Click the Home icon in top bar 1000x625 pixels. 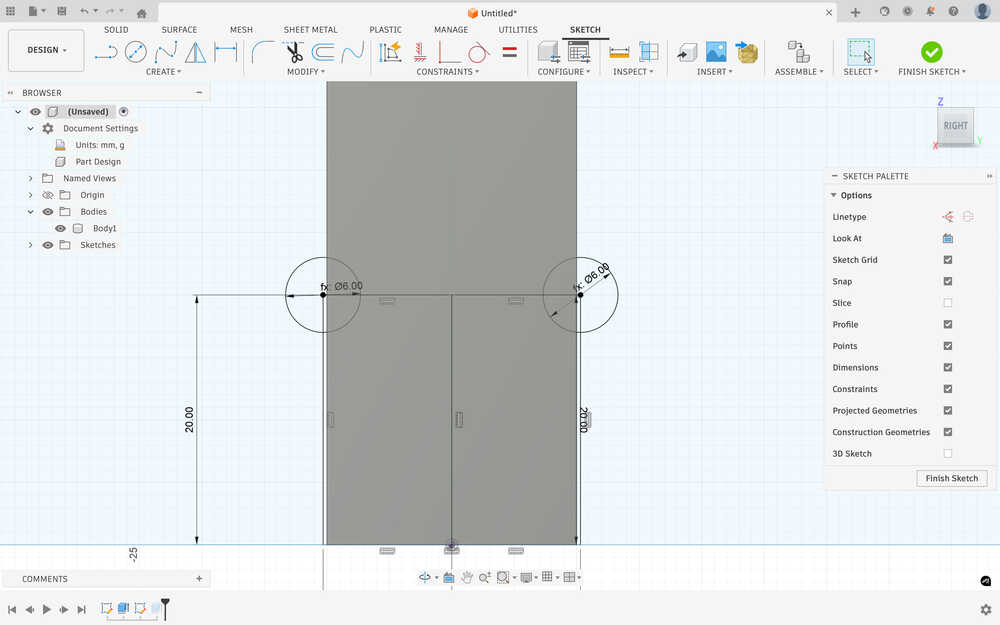[x=142, y=13]
